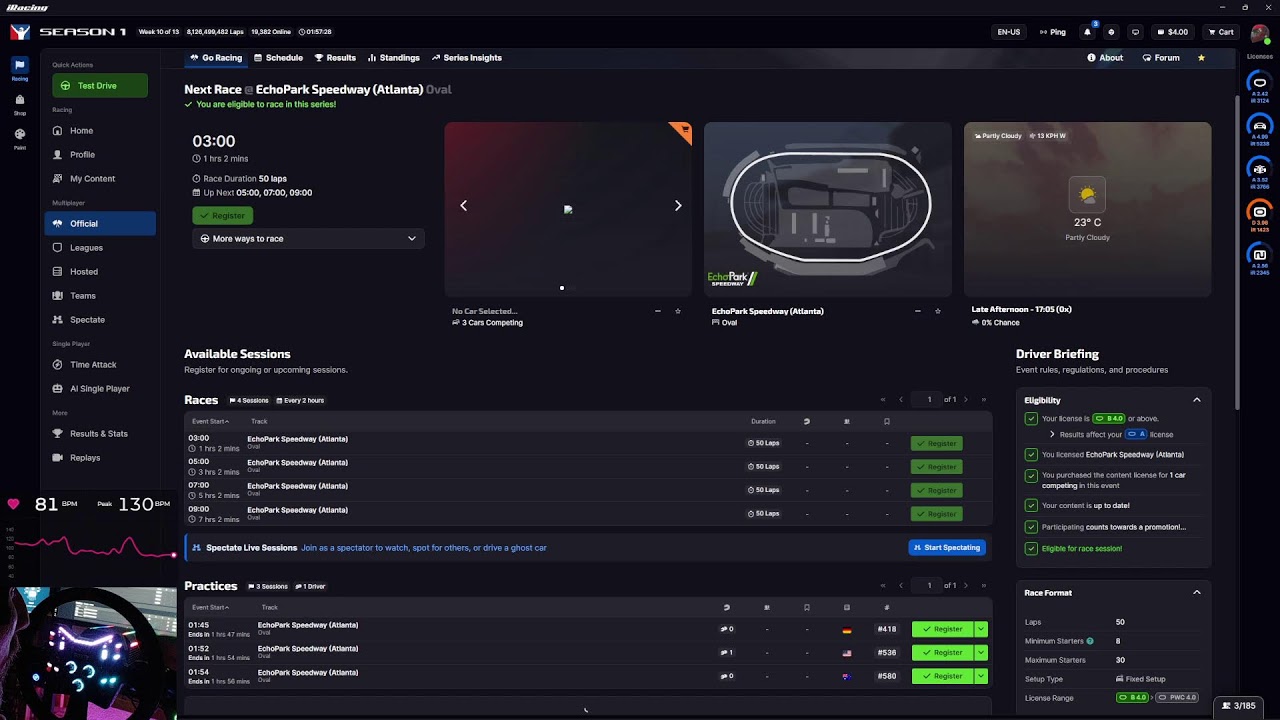Toggle the 'Eligible for race session' checkbox
Viewport: 1280px width, 720px height.
click(x=1031, y=549)
